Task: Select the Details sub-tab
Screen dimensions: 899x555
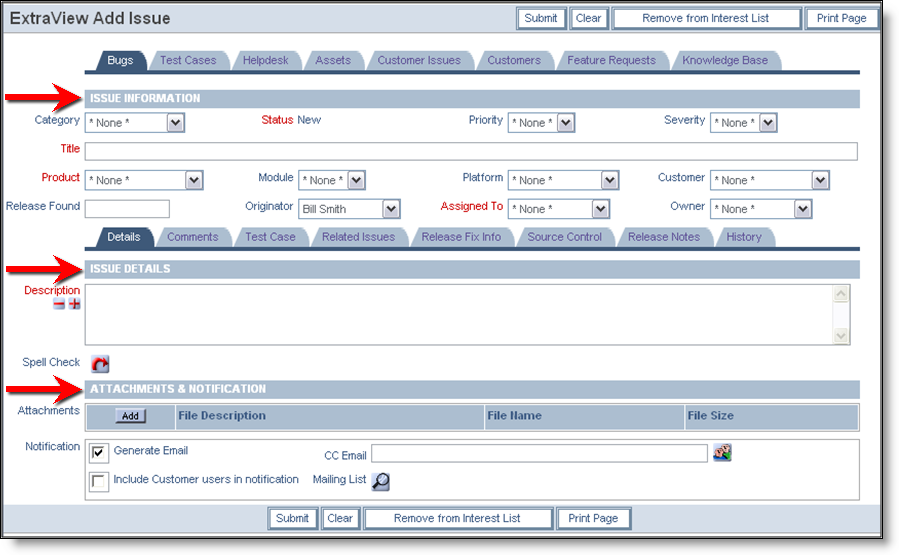Action: (x=124, y=237)
